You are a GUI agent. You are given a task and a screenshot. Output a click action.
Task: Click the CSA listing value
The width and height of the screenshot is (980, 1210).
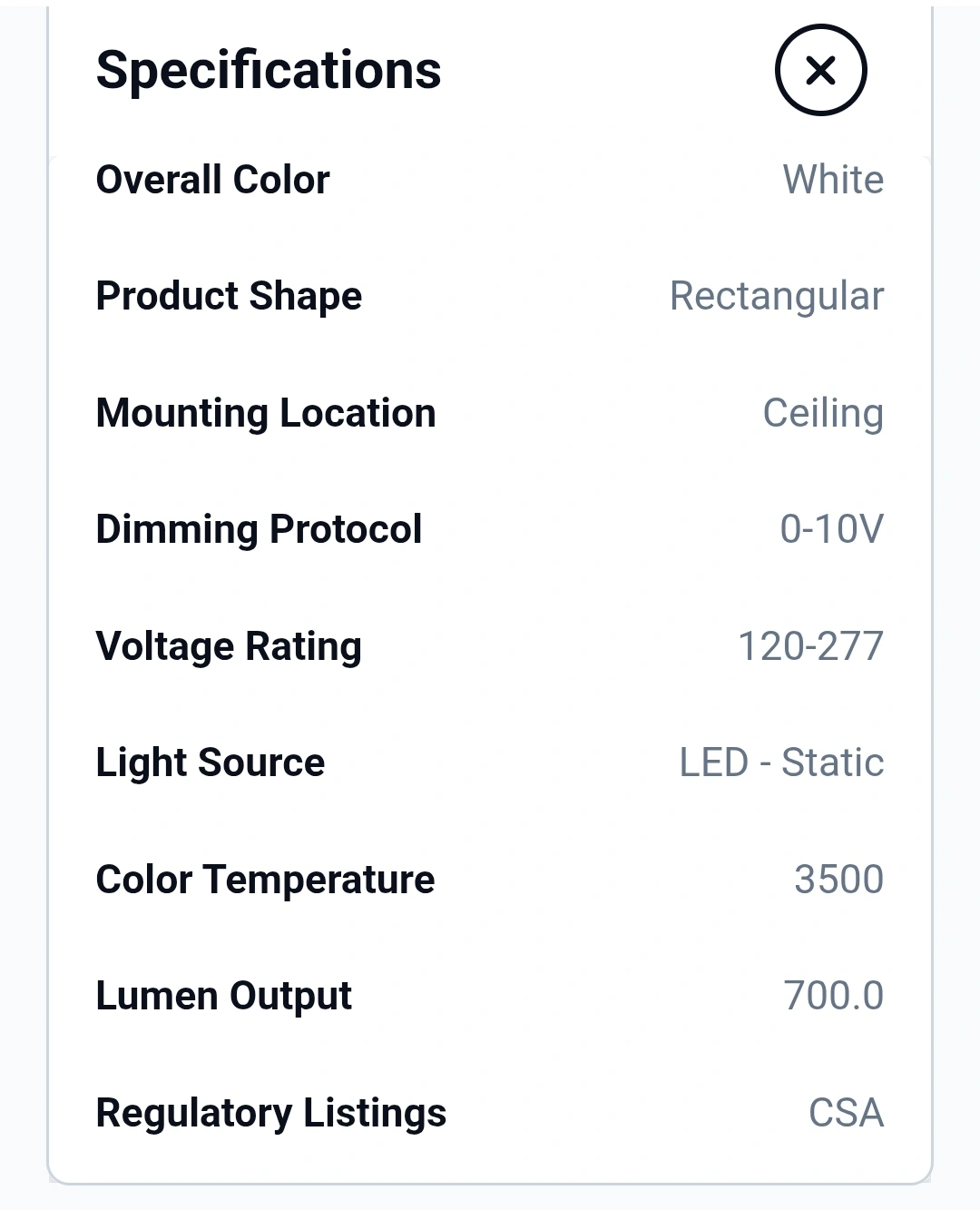click(846, 1113)
